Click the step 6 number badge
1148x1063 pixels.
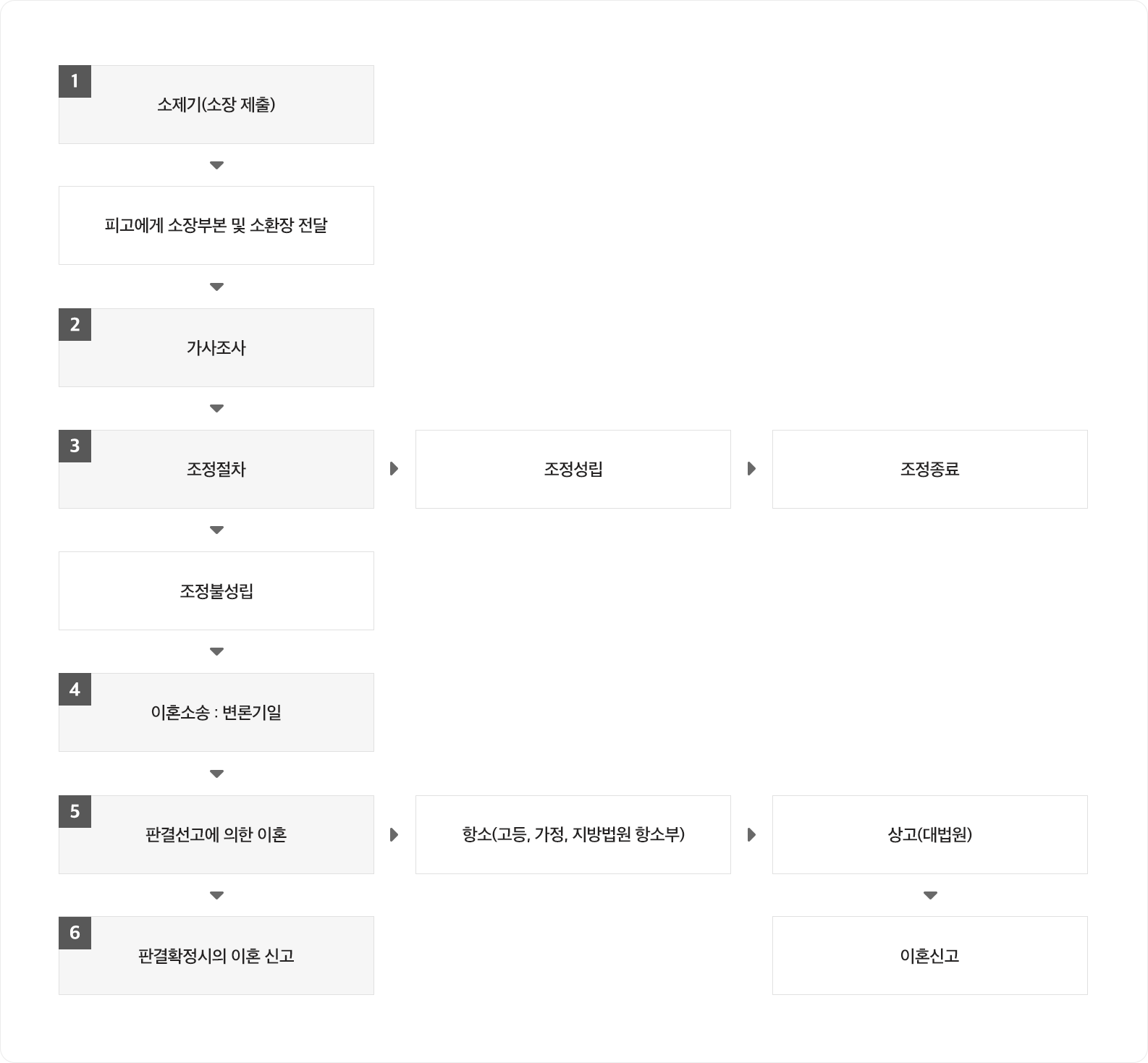point(75,933)
